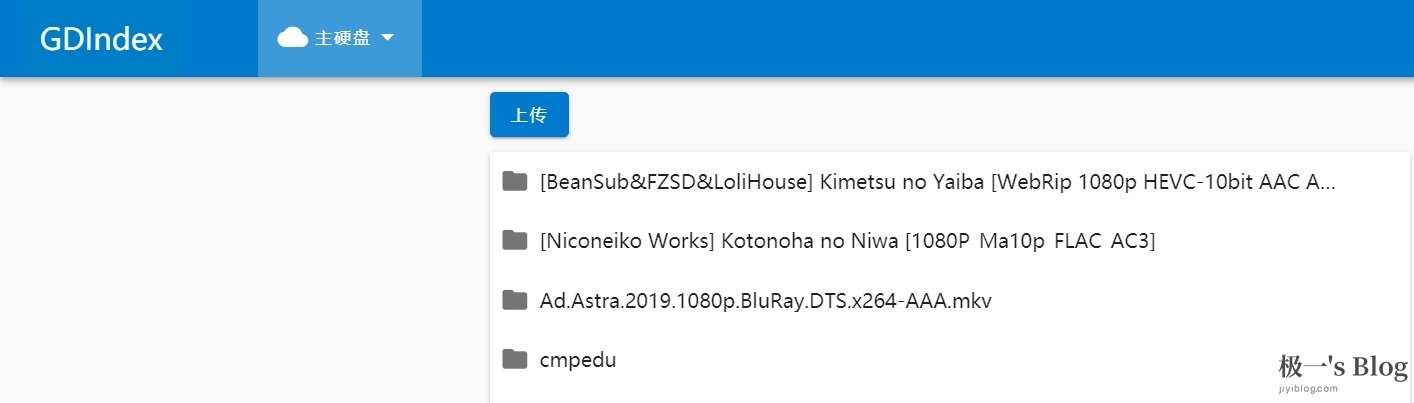
Task: Open Ad.Astra.2019.1080p.BluRay.DTS.x264-AAA.mkv folder name
Action: coord(765,300)
